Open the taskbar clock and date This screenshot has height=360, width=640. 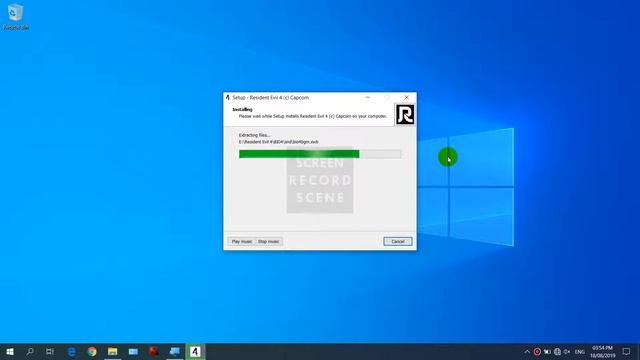pos(602,352)
